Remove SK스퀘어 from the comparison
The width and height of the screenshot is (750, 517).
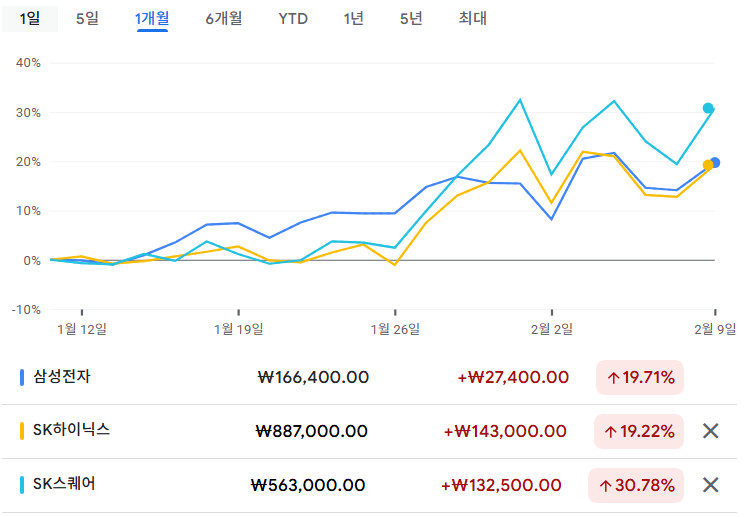711,485
